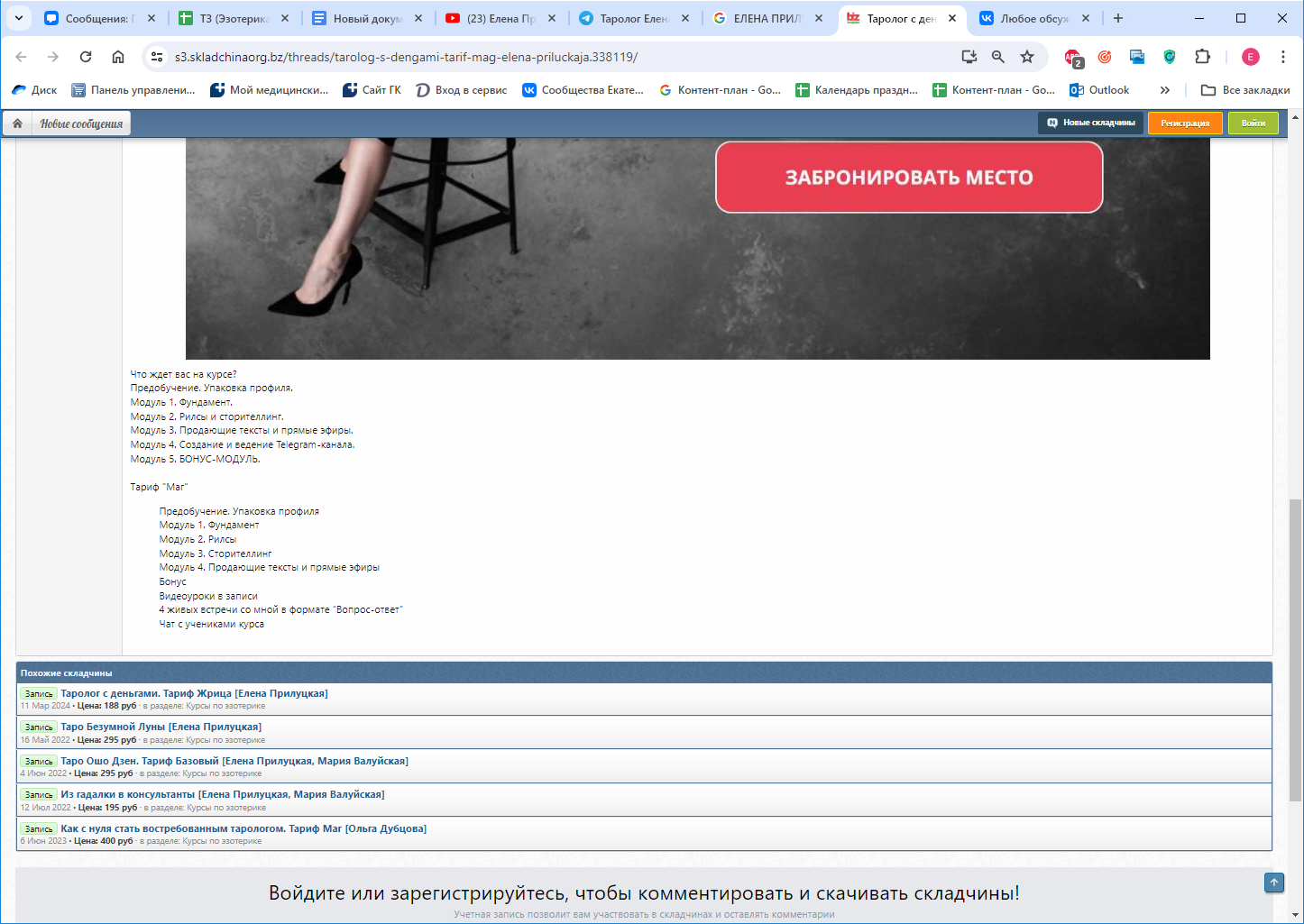Switch to the VK Любое обсуждение tab

click(1034, 18)
